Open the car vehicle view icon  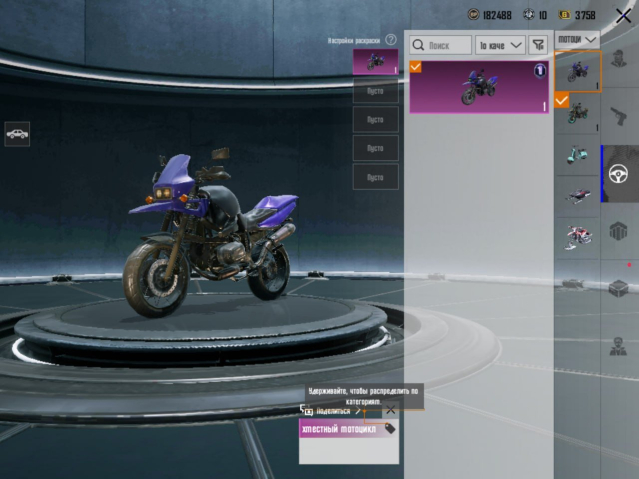pos(17,134)
